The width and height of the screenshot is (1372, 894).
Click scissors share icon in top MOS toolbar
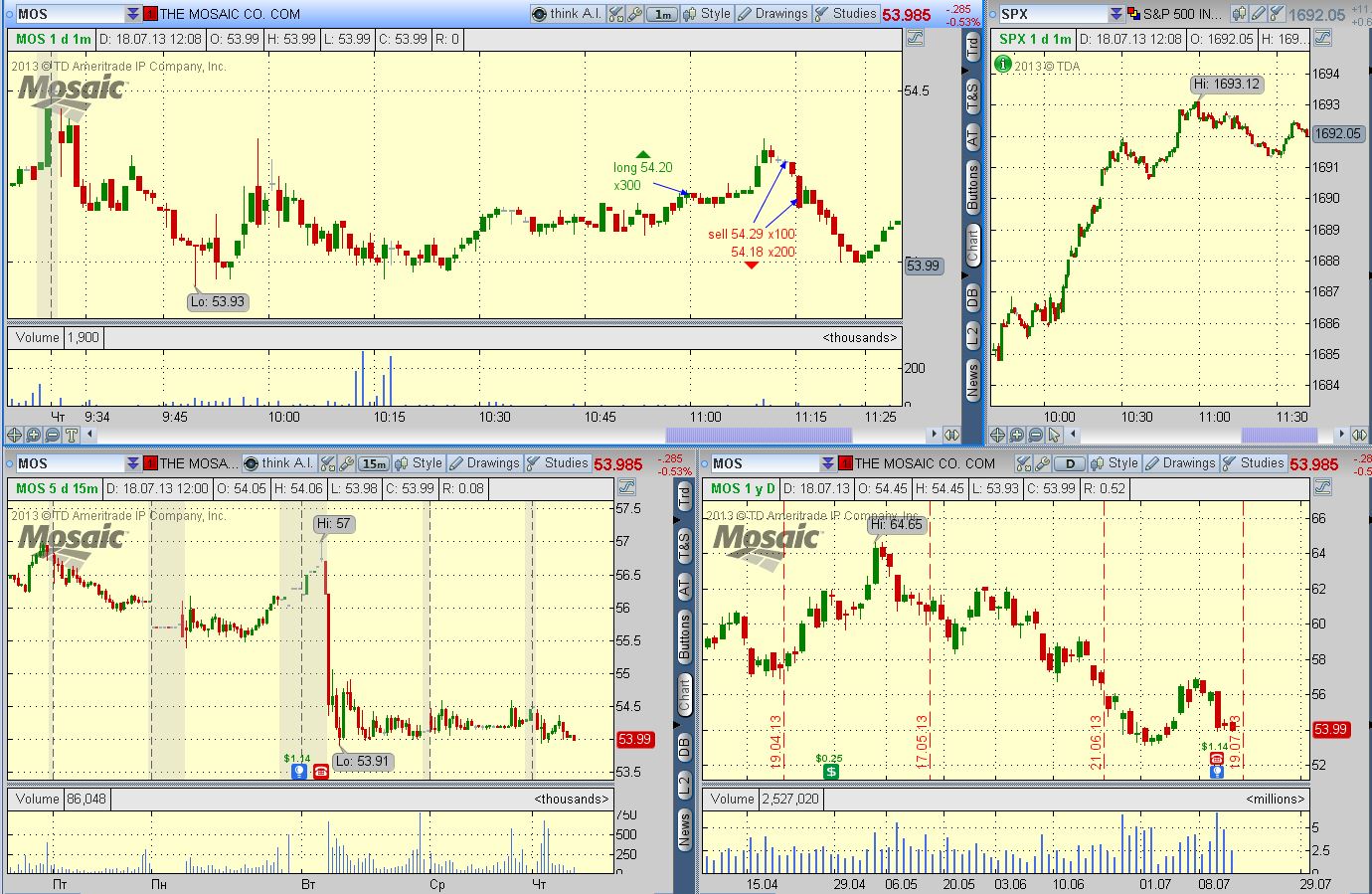(614, 14)
